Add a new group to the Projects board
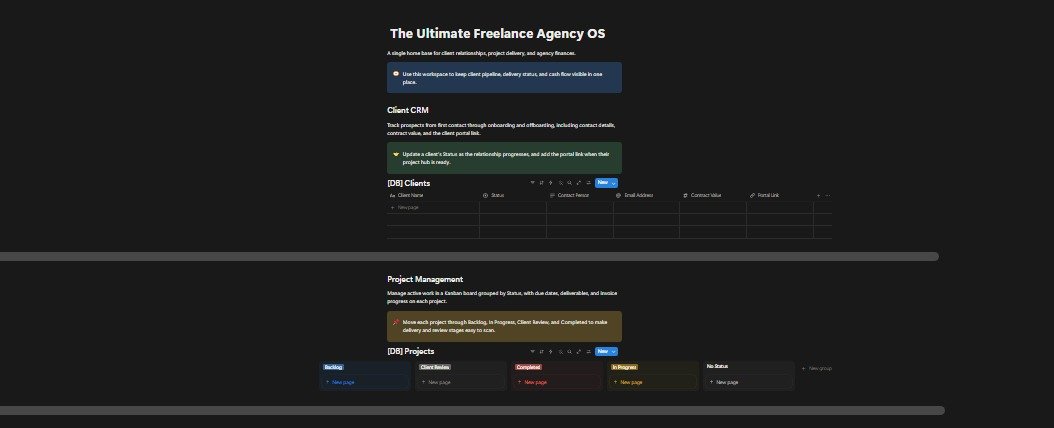Viewport: 1054px width, 428px height. [817, 368]
